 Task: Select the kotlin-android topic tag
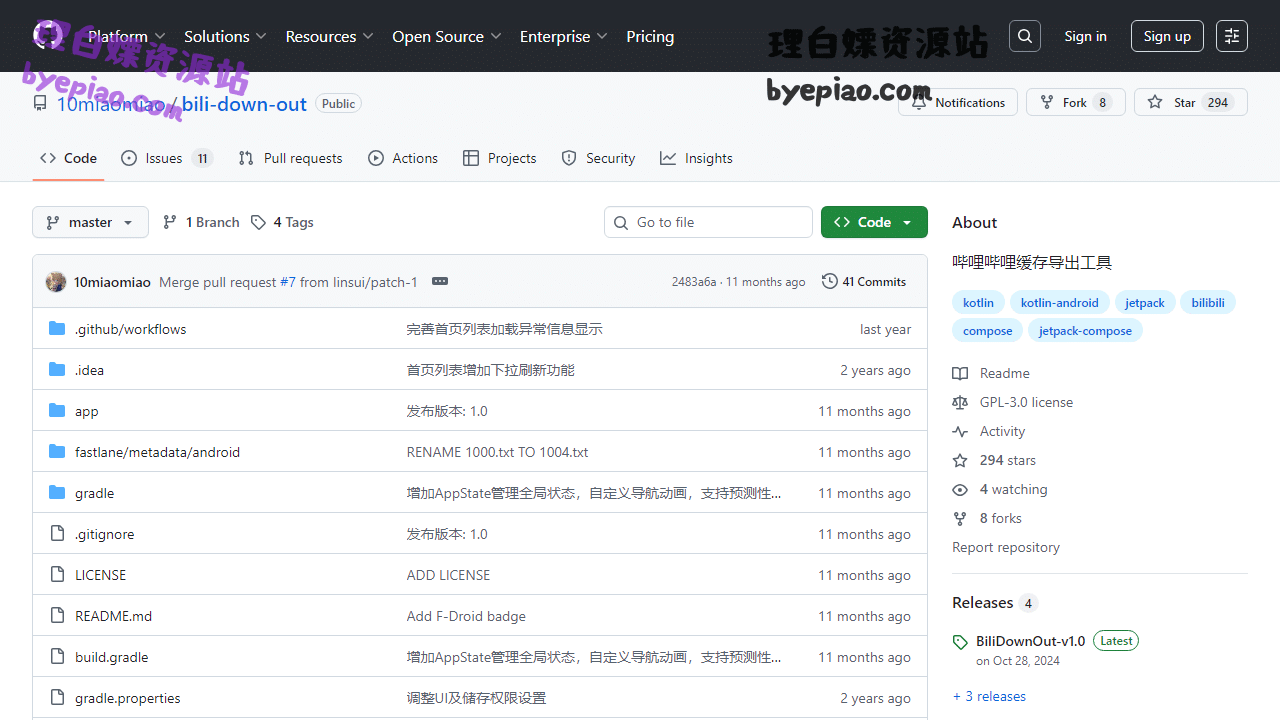(1059, 302)
